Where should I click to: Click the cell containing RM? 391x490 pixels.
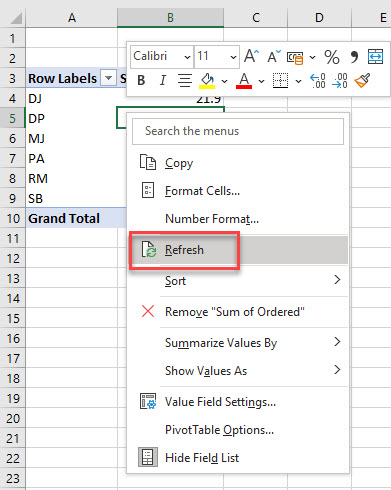71,178
